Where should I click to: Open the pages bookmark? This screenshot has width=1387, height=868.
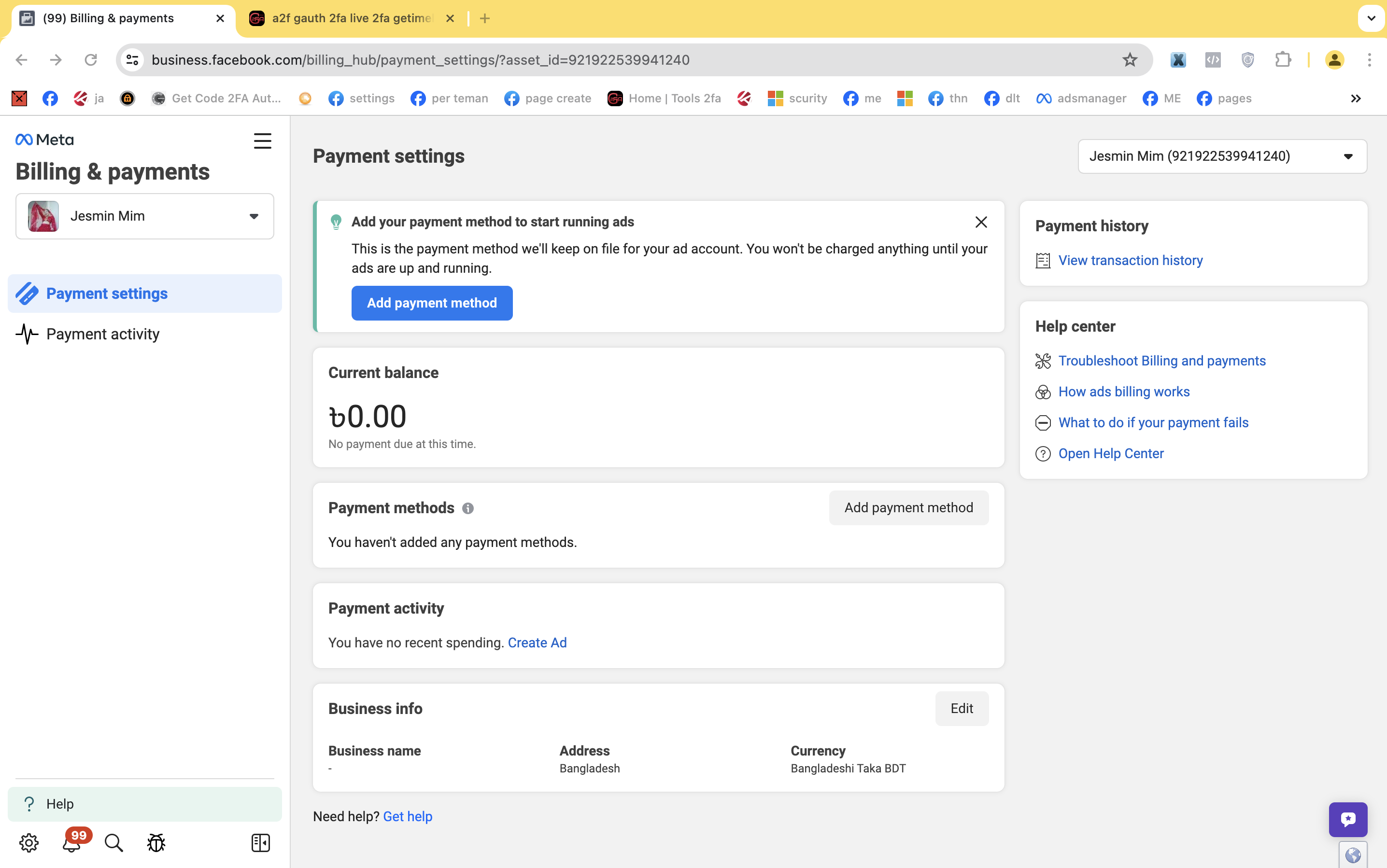click(1224, 99)
